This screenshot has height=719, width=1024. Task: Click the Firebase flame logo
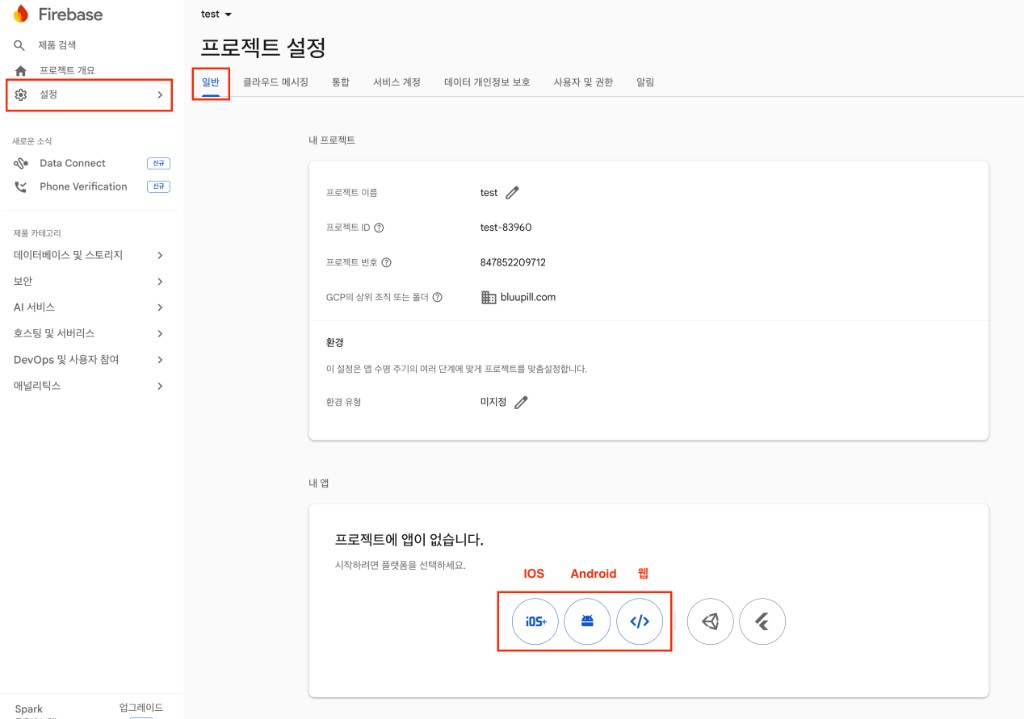21,14
